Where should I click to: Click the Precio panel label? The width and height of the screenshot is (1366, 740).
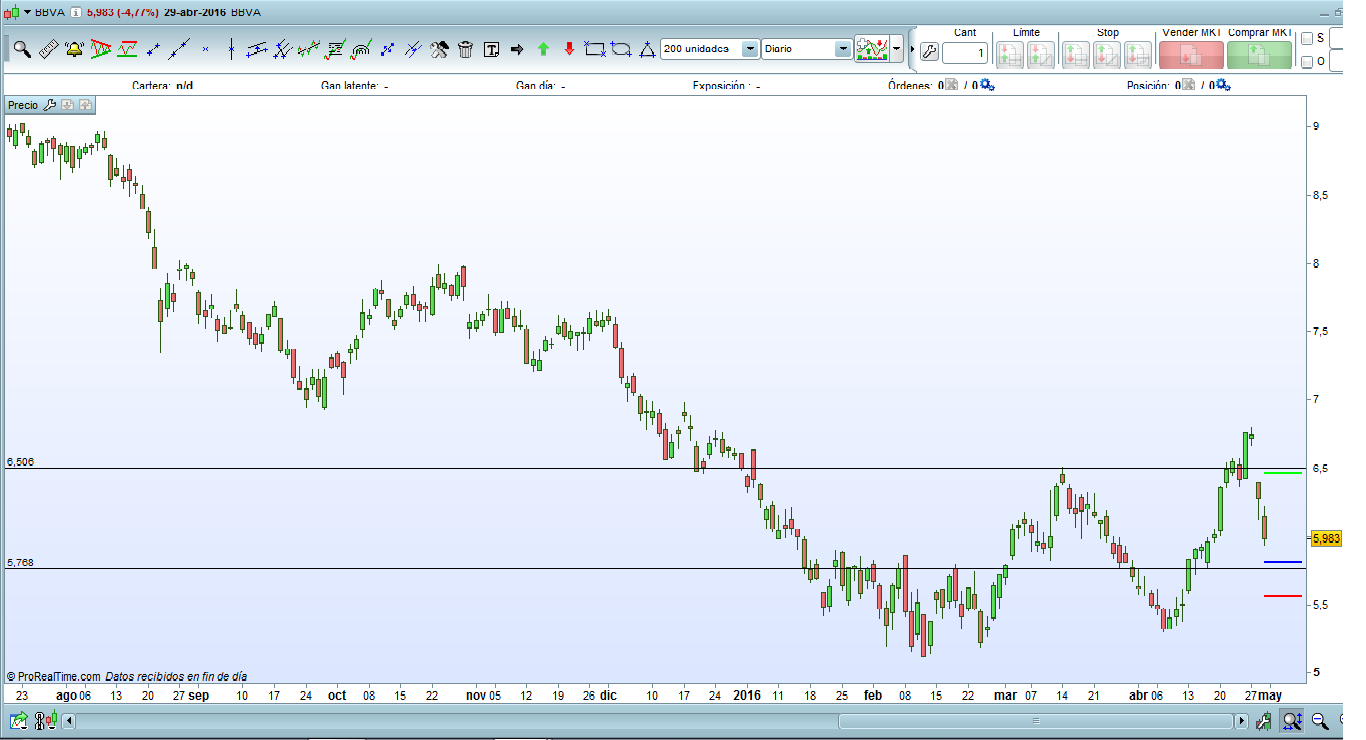[23, 105]
